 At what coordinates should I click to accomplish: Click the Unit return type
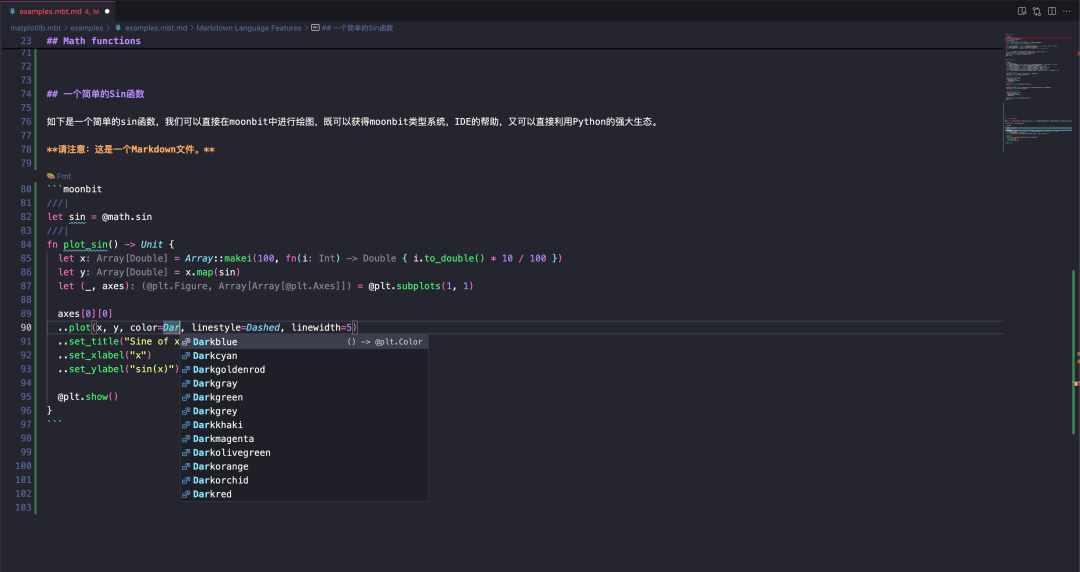click(152, 245)
